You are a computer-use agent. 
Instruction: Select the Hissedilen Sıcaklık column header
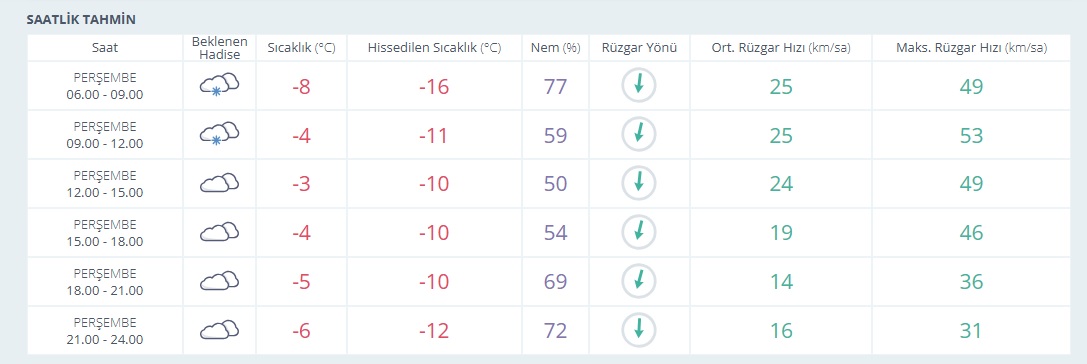434,48
